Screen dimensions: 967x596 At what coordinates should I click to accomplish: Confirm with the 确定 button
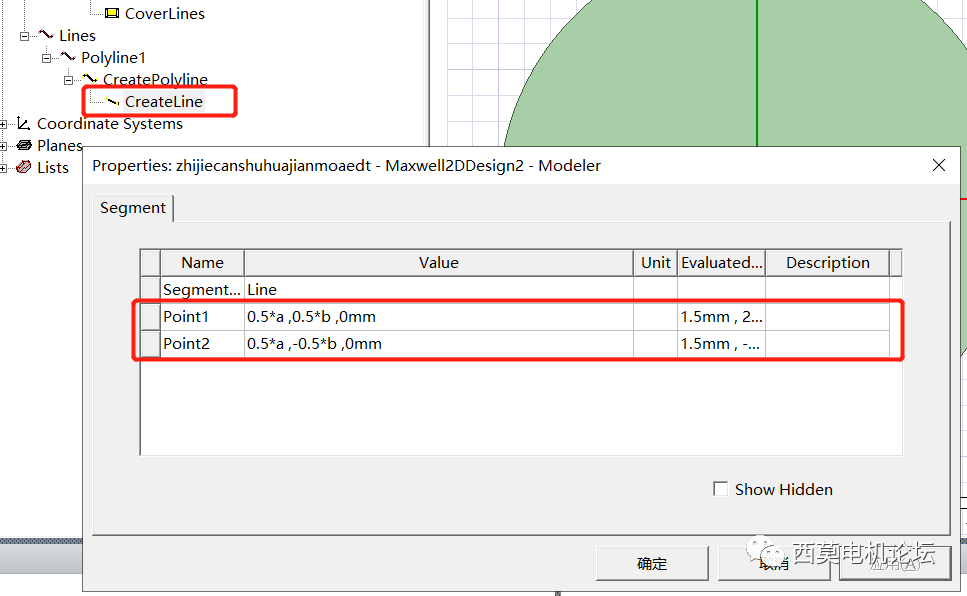[x=652, y=563]
